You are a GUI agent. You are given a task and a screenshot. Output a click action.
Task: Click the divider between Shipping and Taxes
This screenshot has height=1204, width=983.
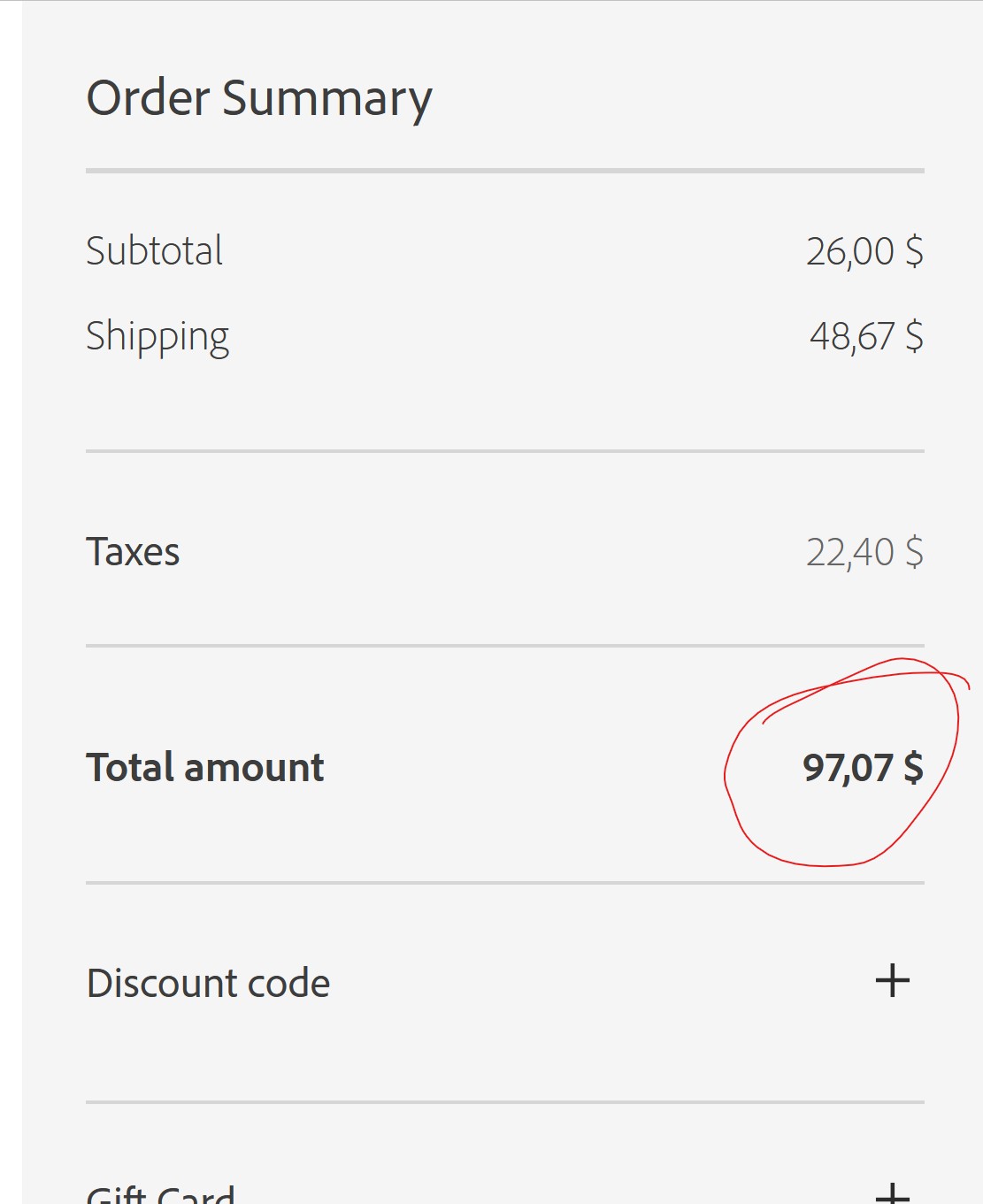[504, 451]
